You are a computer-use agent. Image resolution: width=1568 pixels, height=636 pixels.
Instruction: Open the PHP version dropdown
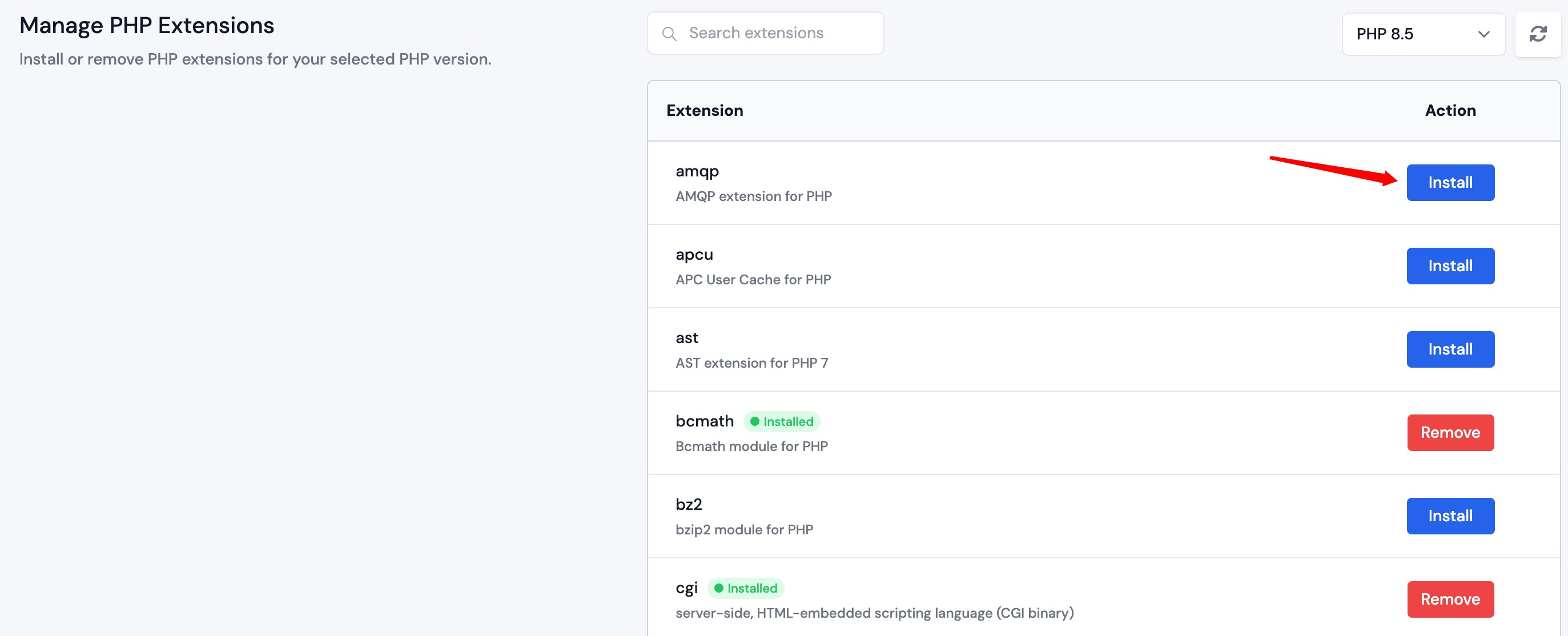(x=1424, y=34)
